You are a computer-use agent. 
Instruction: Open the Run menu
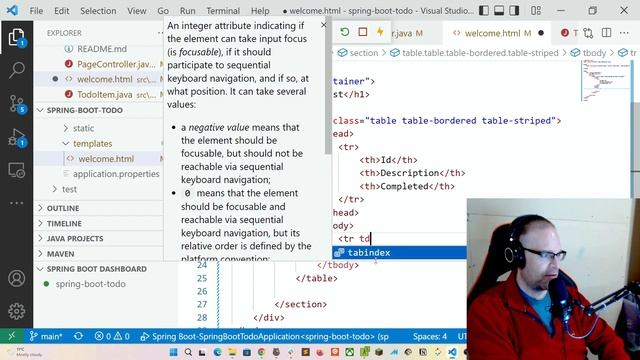(x=188, y=11)
